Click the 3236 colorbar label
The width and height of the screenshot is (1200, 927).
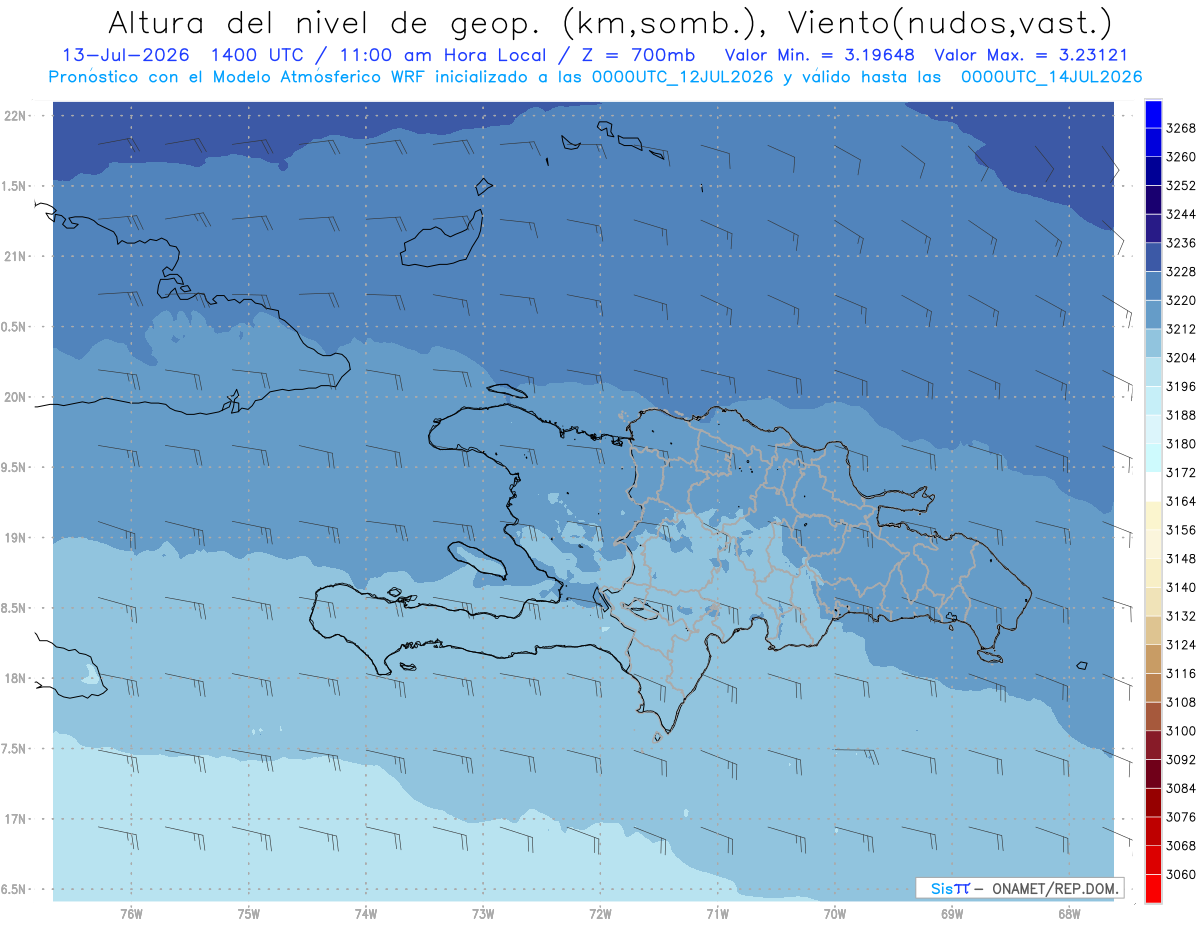1181,243
